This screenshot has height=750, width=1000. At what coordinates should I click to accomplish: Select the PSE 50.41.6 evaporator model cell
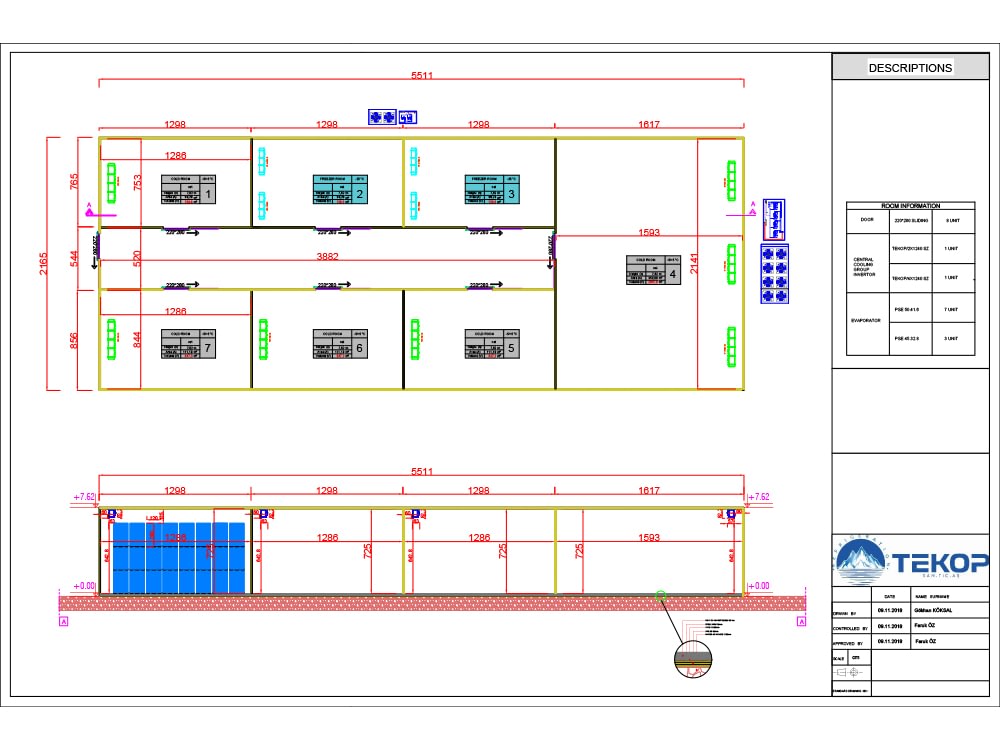(x=910, y=309)
